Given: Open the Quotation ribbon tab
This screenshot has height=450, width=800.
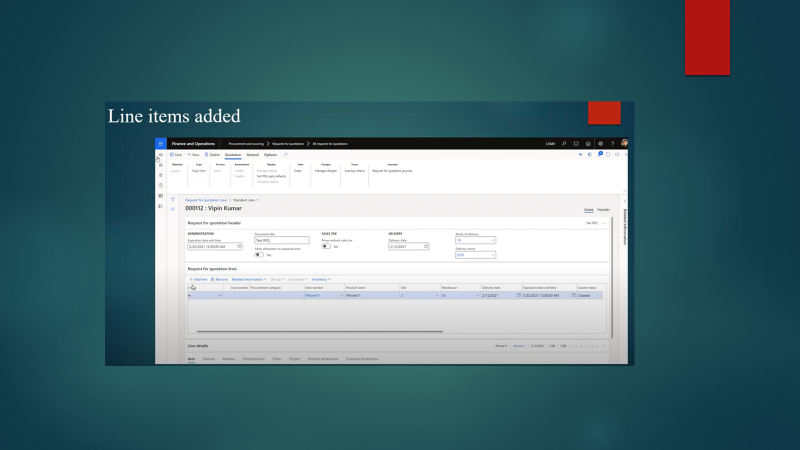Looking at the screenshot, I should coord(233,155).
